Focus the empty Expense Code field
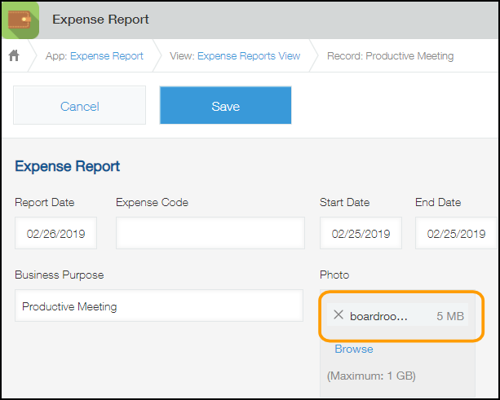 click(x=210, y=233)
